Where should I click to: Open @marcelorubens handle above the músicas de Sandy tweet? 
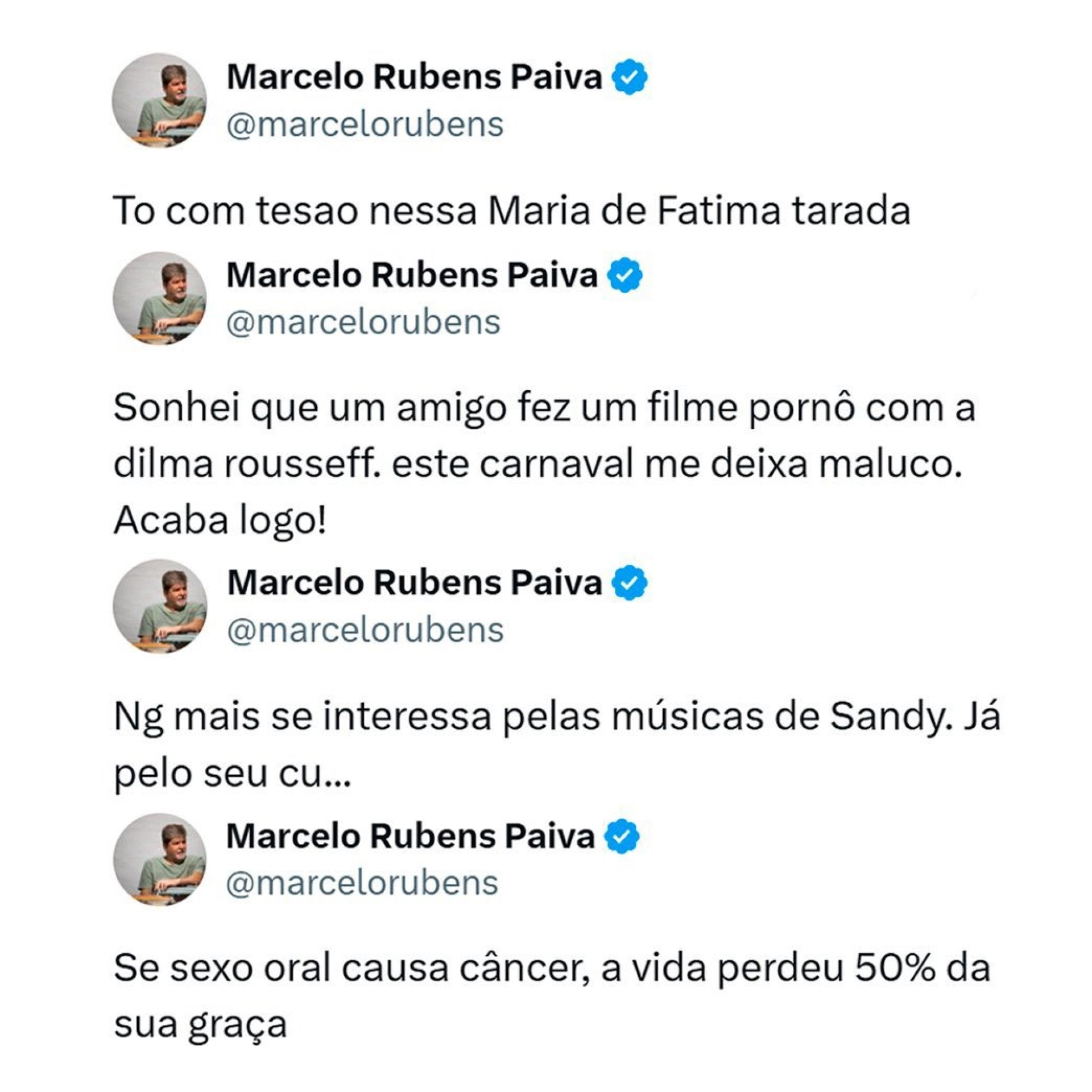coord(365,630)
